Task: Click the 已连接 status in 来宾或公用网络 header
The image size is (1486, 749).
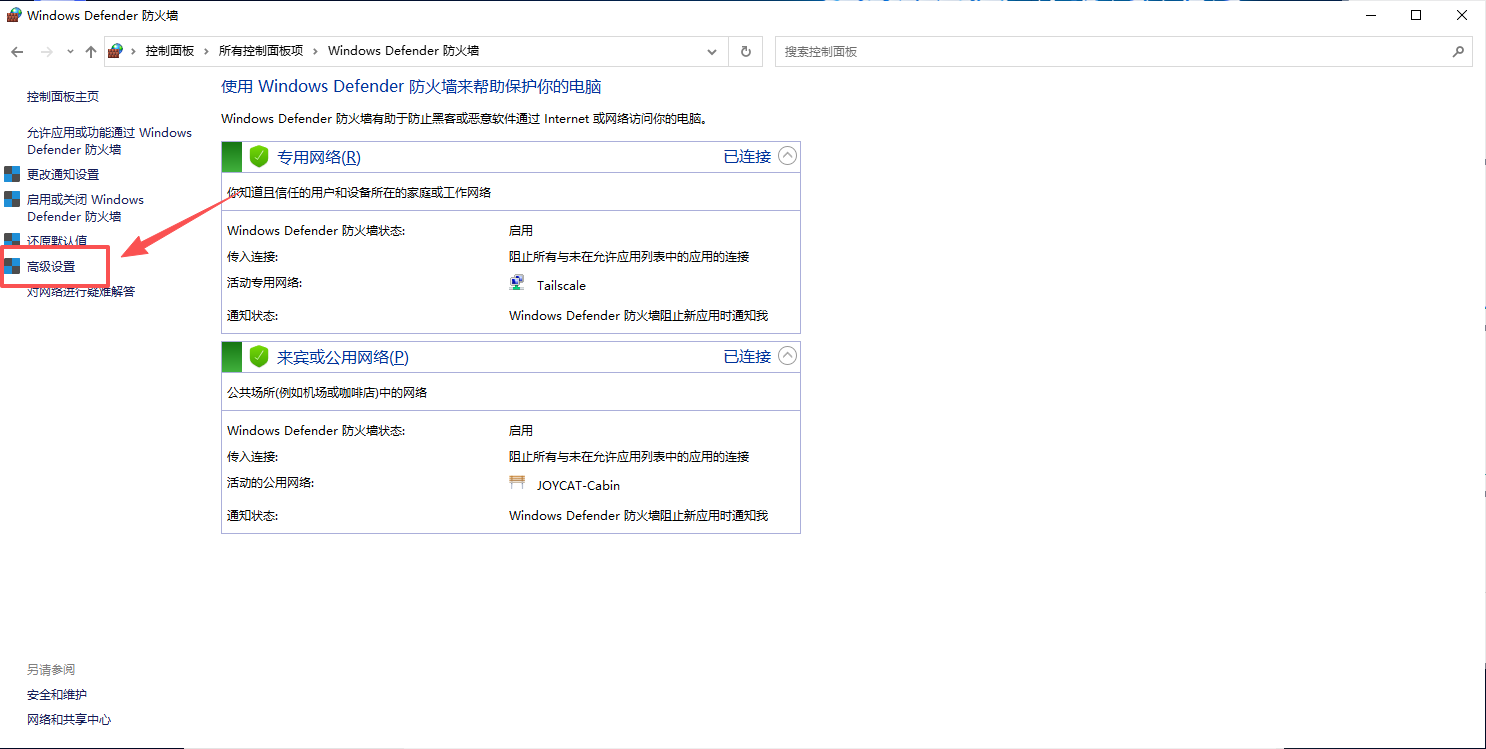Action: pyautogui.click(x=747, y=357)
